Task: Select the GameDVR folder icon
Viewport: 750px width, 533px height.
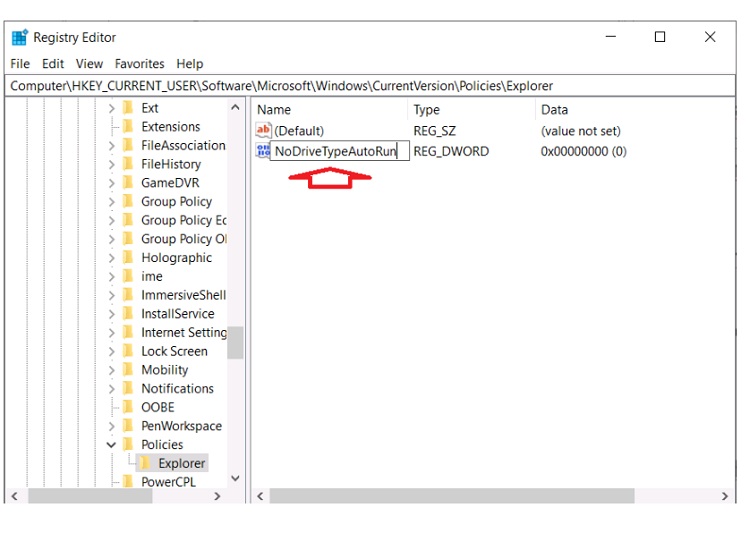Action: [x=128, y=182]
